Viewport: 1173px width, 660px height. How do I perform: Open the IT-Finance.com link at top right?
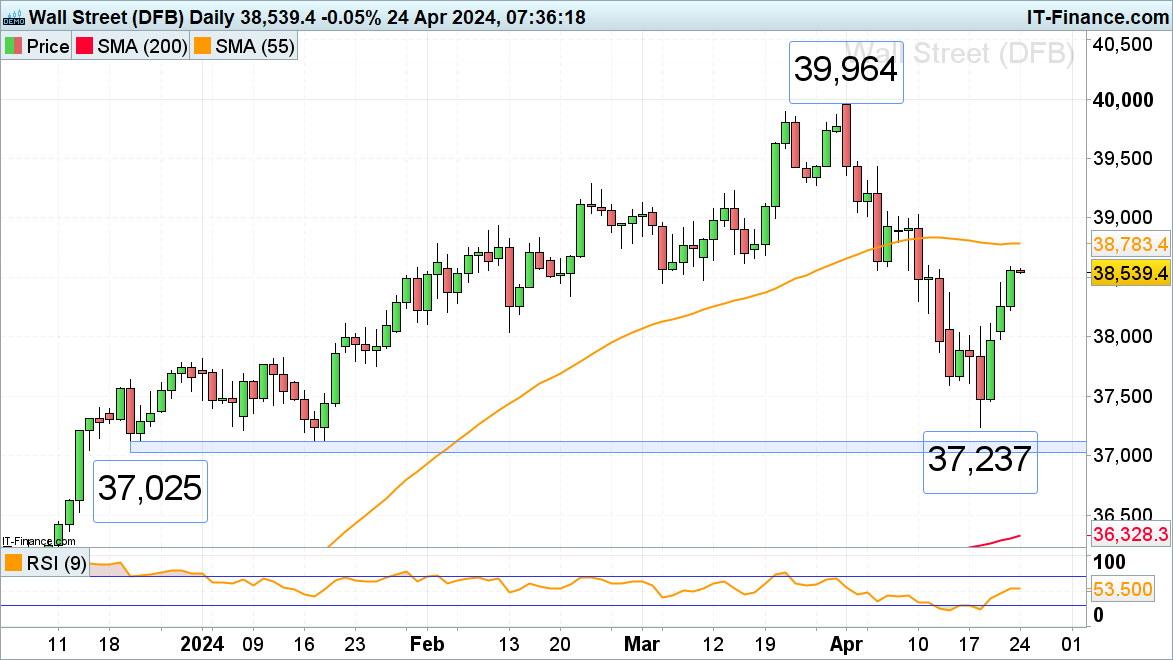tap(1096, 17)
